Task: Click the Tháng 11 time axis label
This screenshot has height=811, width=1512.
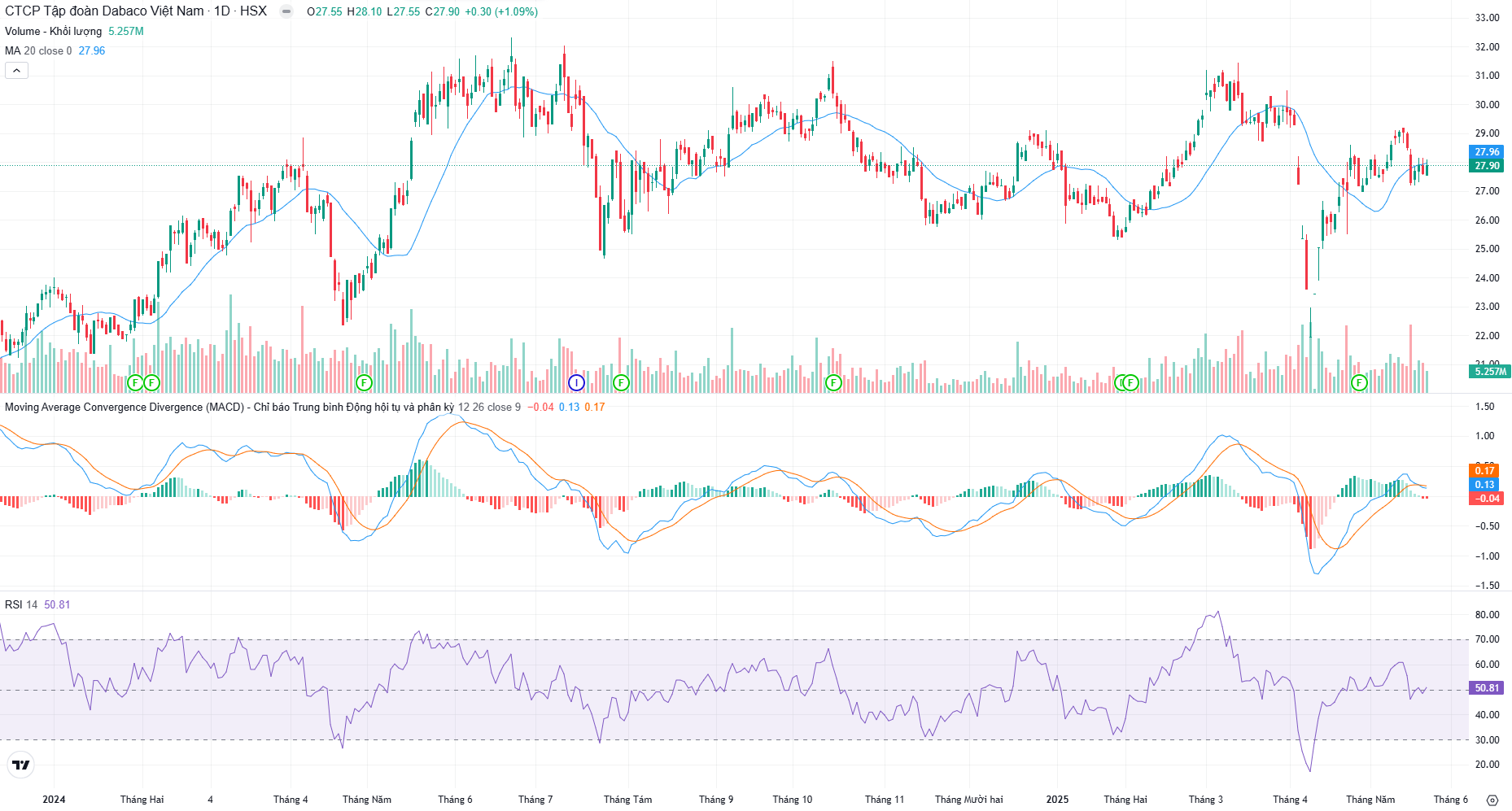Action: 885,800
